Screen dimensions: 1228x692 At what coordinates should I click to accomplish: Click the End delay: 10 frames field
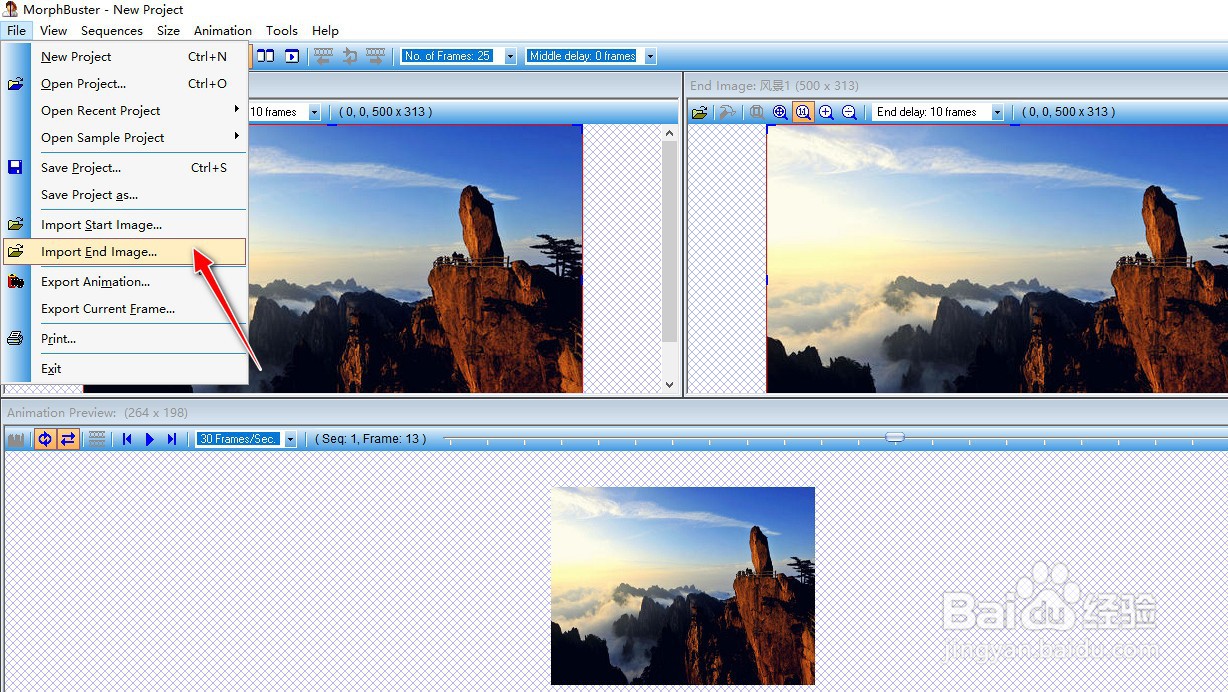pos(931,112)
